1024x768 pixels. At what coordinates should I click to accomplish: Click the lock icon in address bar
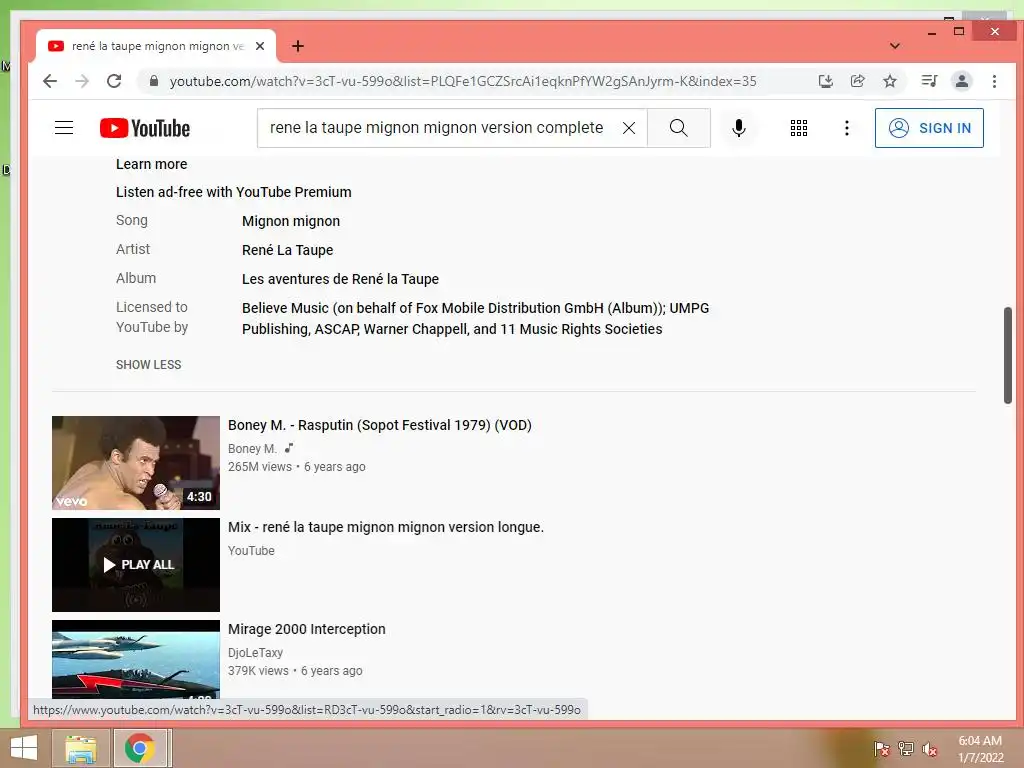(154, 81)
